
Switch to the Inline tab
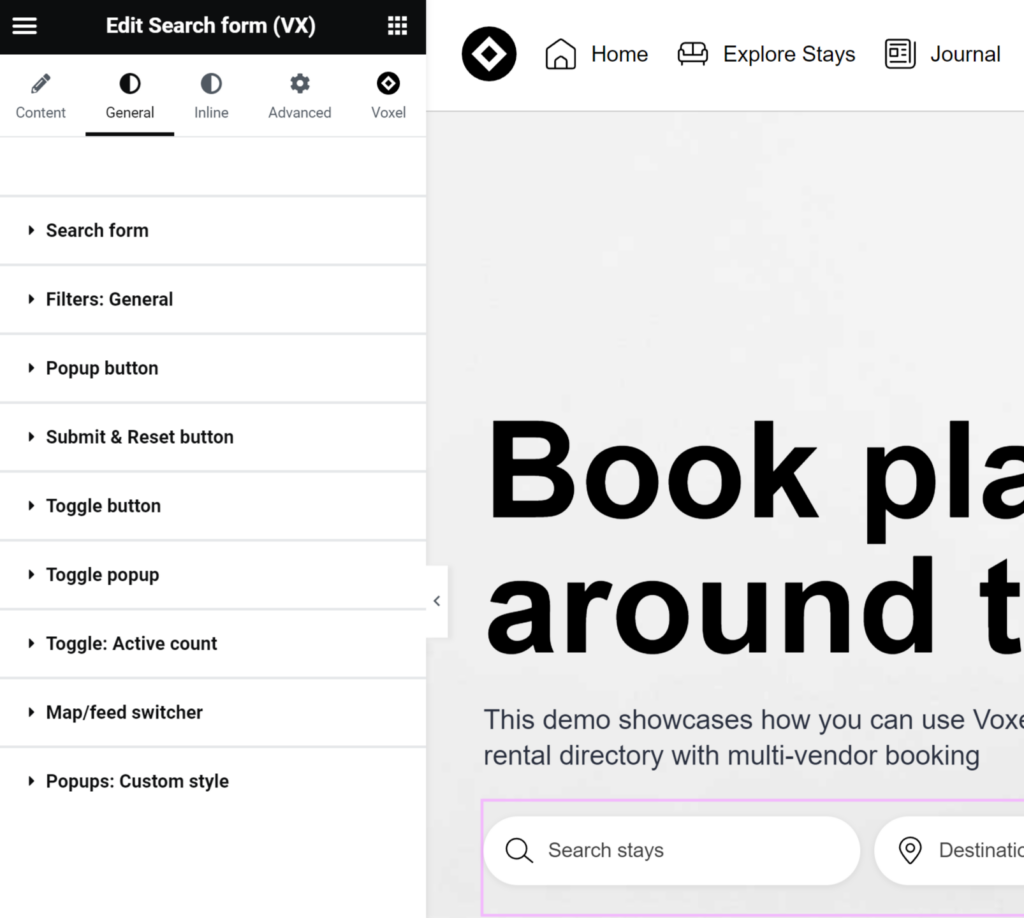tap(211, 96)
